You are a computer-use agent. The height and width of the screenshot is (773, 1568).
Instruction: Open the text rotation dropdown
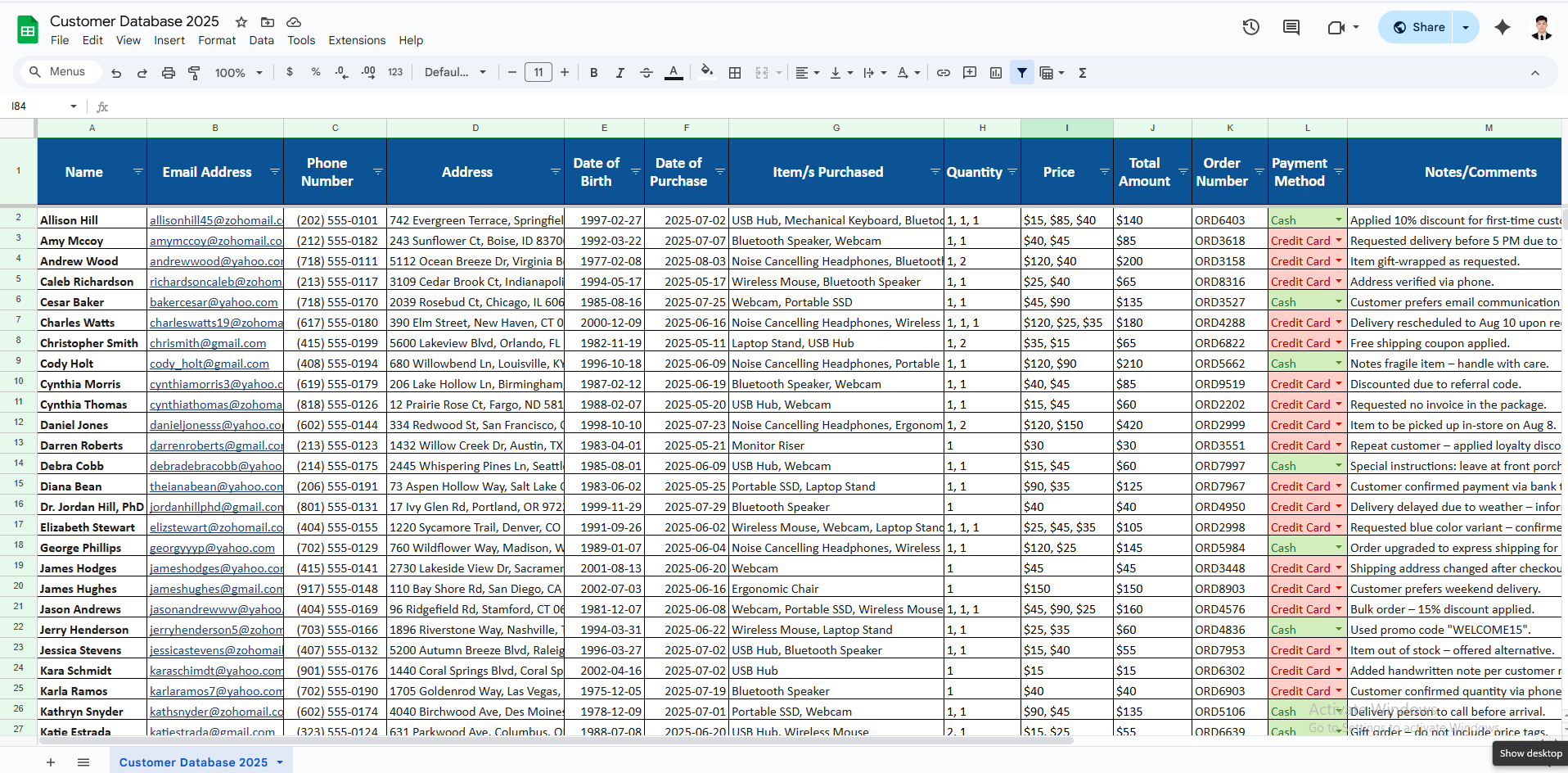pyautogui.click(x=908, y=72)
